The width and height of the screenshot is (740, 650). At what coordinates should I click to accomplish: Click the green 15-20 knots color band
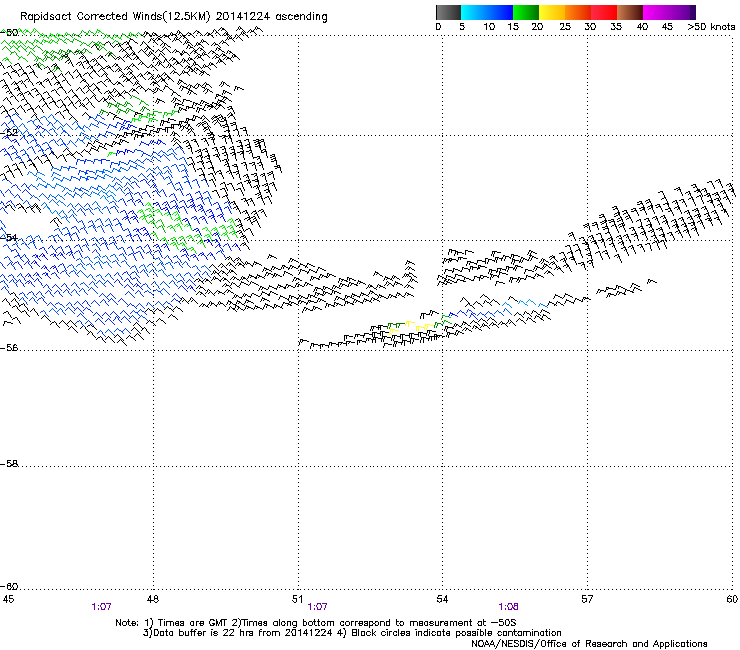526,12
